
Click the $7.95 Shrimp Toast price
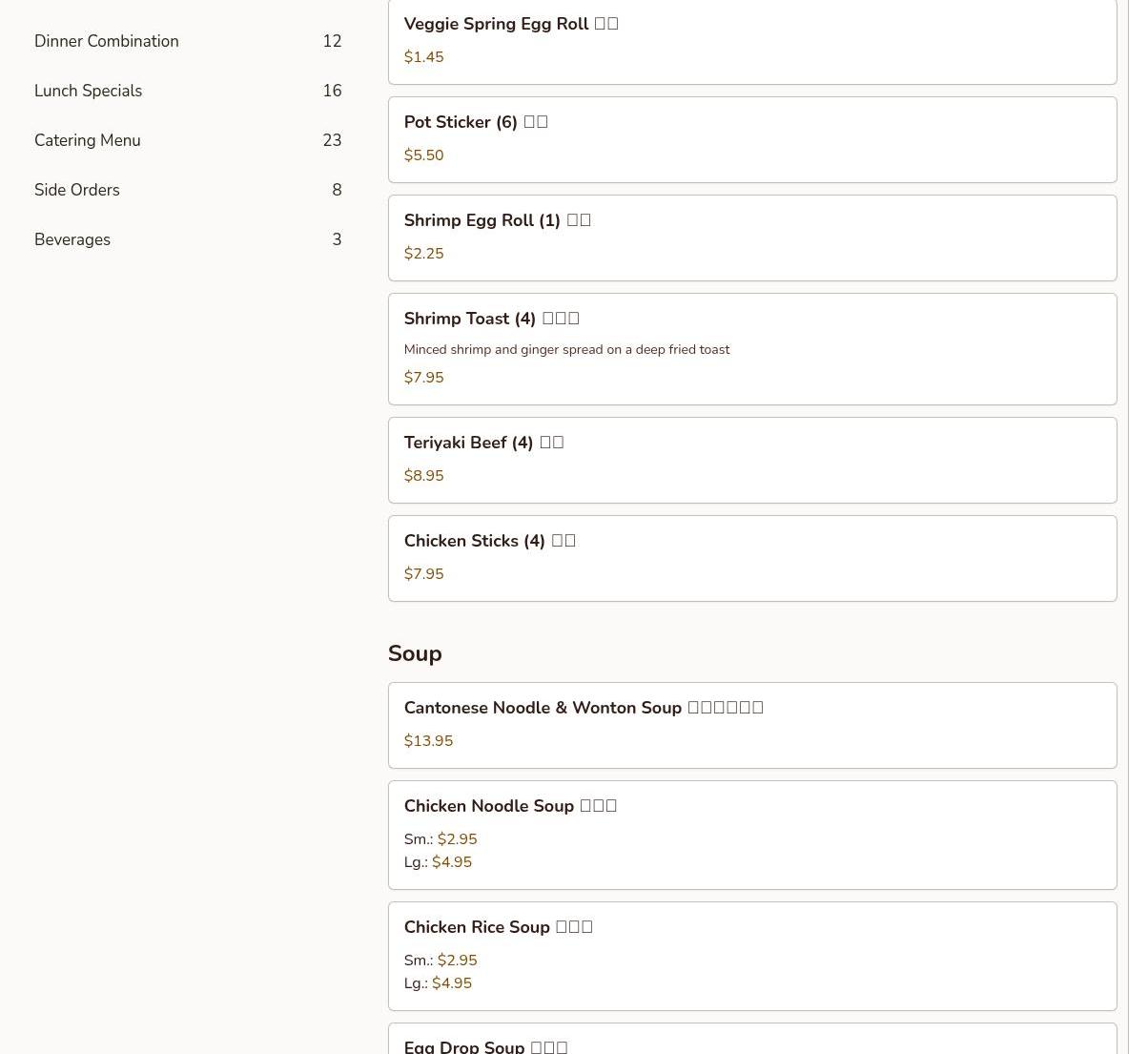coord(423,378)
